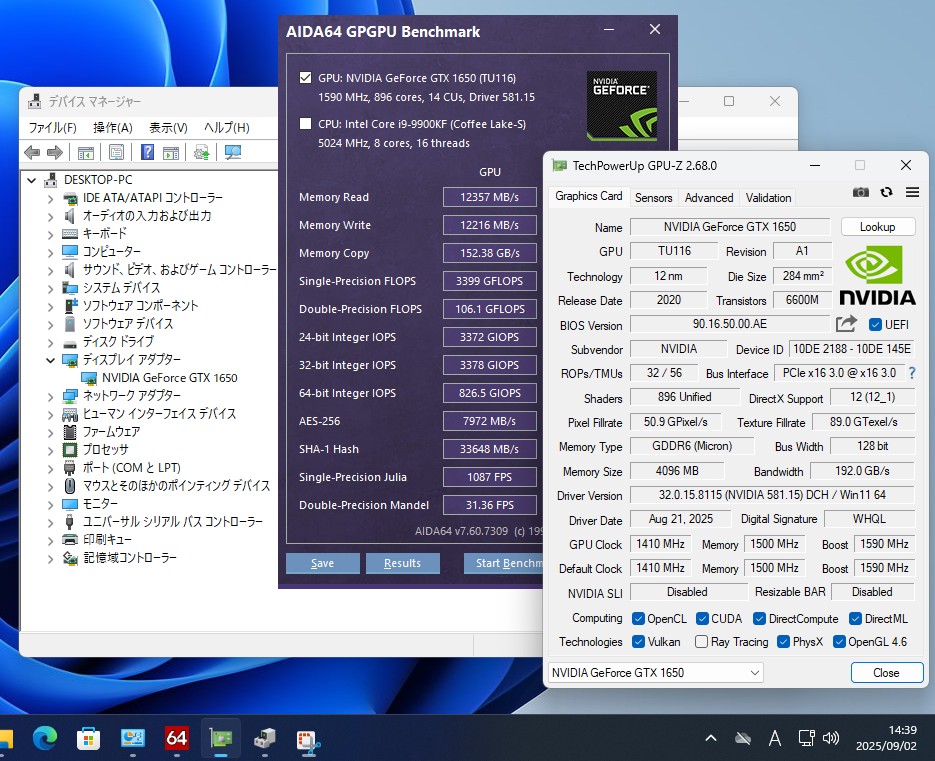This screenshot has height=761, width=935.
Task: Expand the ディスク ドライブ node
Action: [x=51, y=342]
